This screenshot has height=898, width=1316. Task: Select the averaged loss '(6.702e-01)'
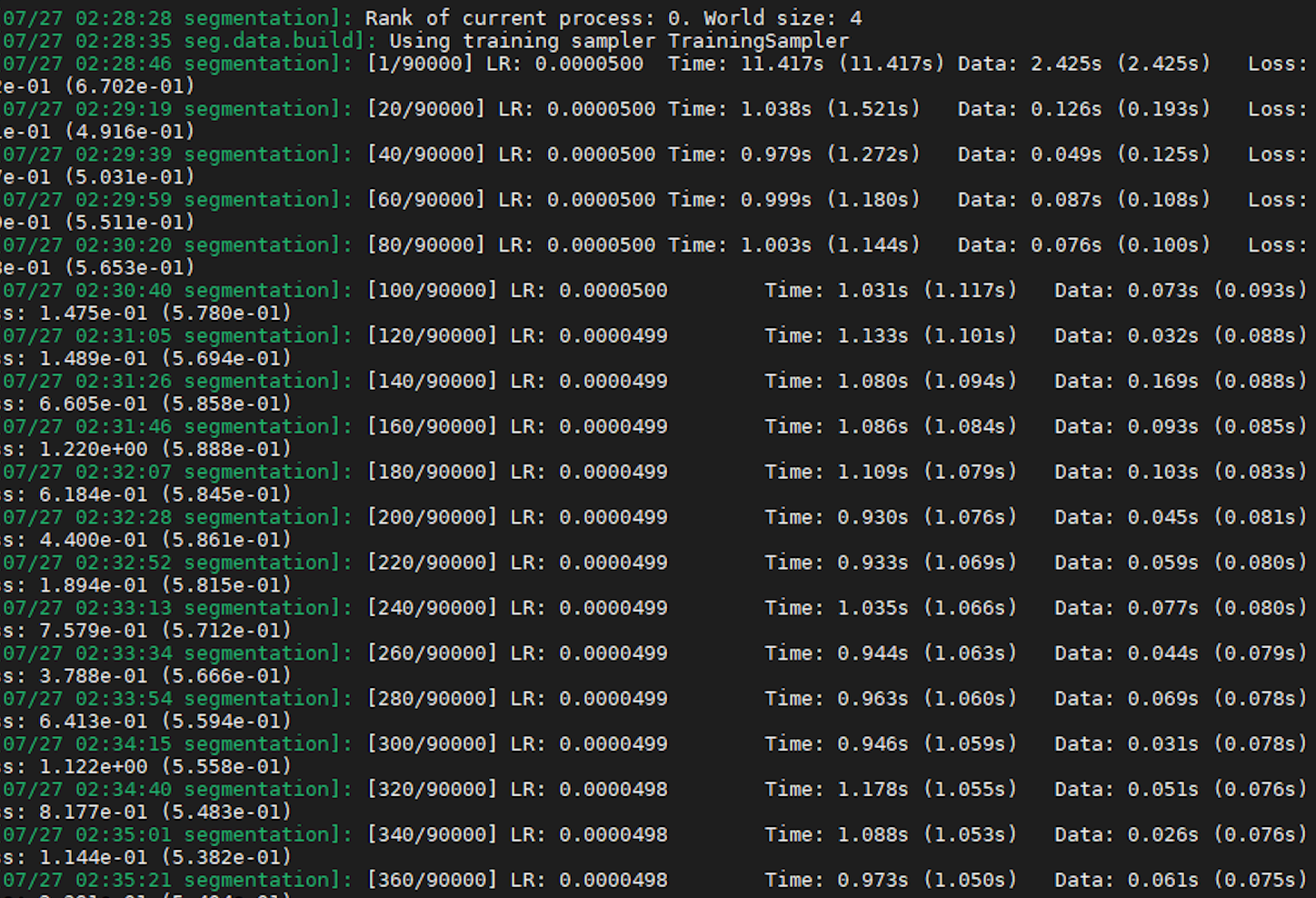point(130,86)
